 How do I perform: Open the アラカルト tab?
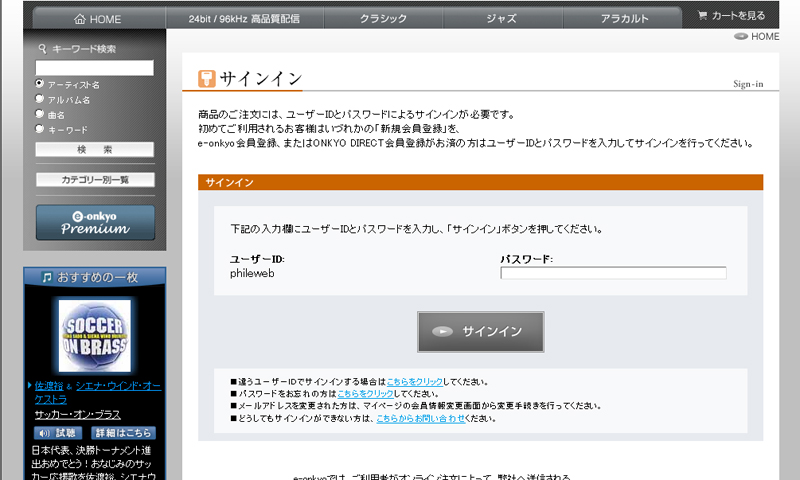623,19
